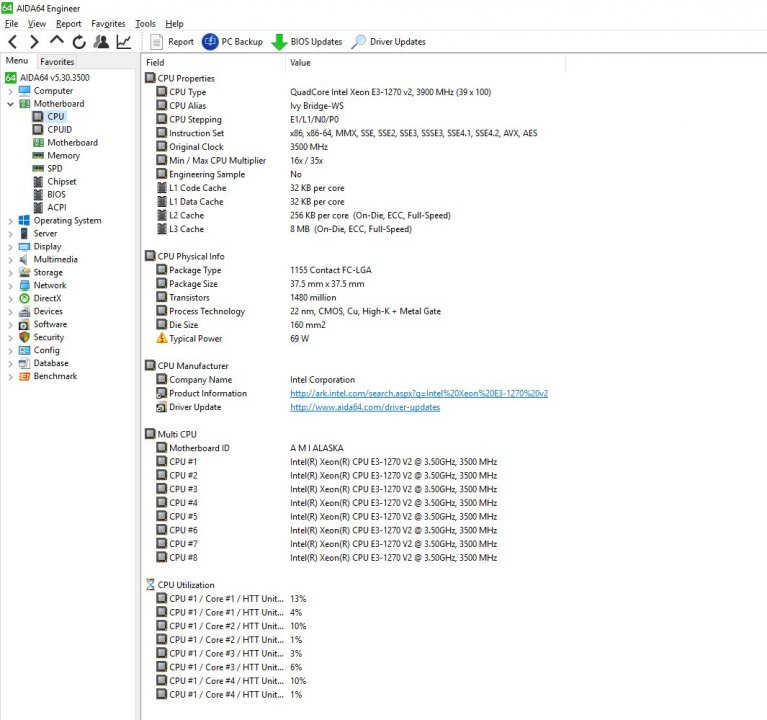Open the aida64.com driver-updates link

pyautogui.click(x=365, y=407)
